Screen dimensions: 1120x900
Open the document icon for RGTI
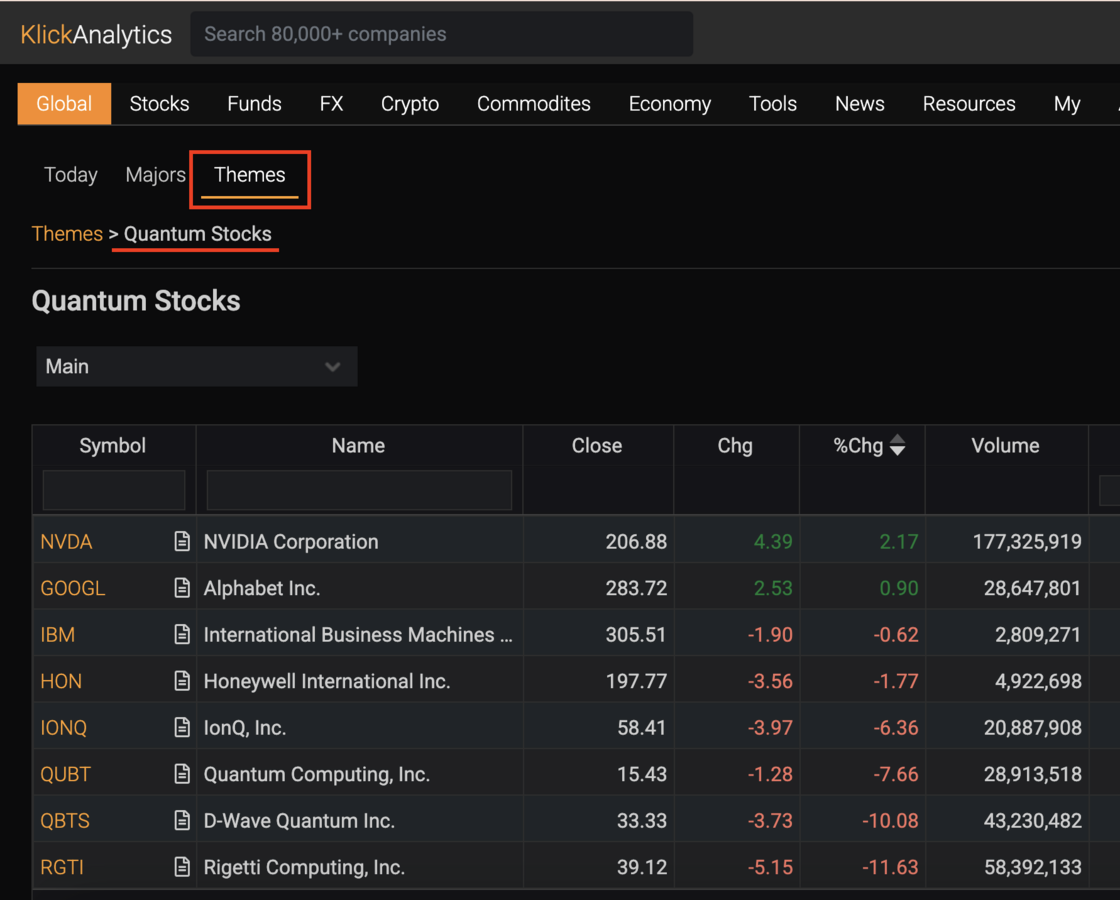[182, 866]
